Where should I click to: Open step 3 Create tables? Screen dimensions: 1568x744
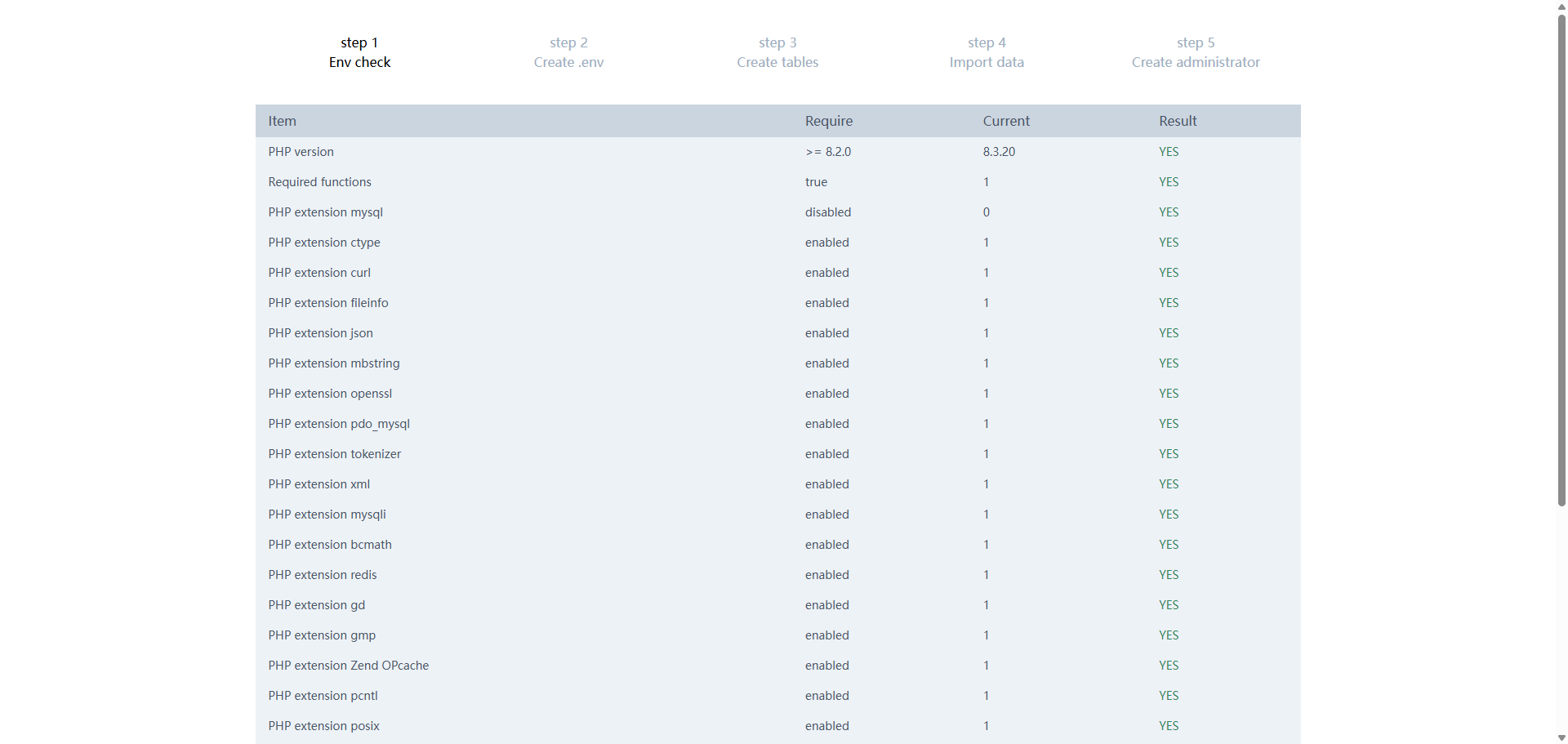point(777,52)
